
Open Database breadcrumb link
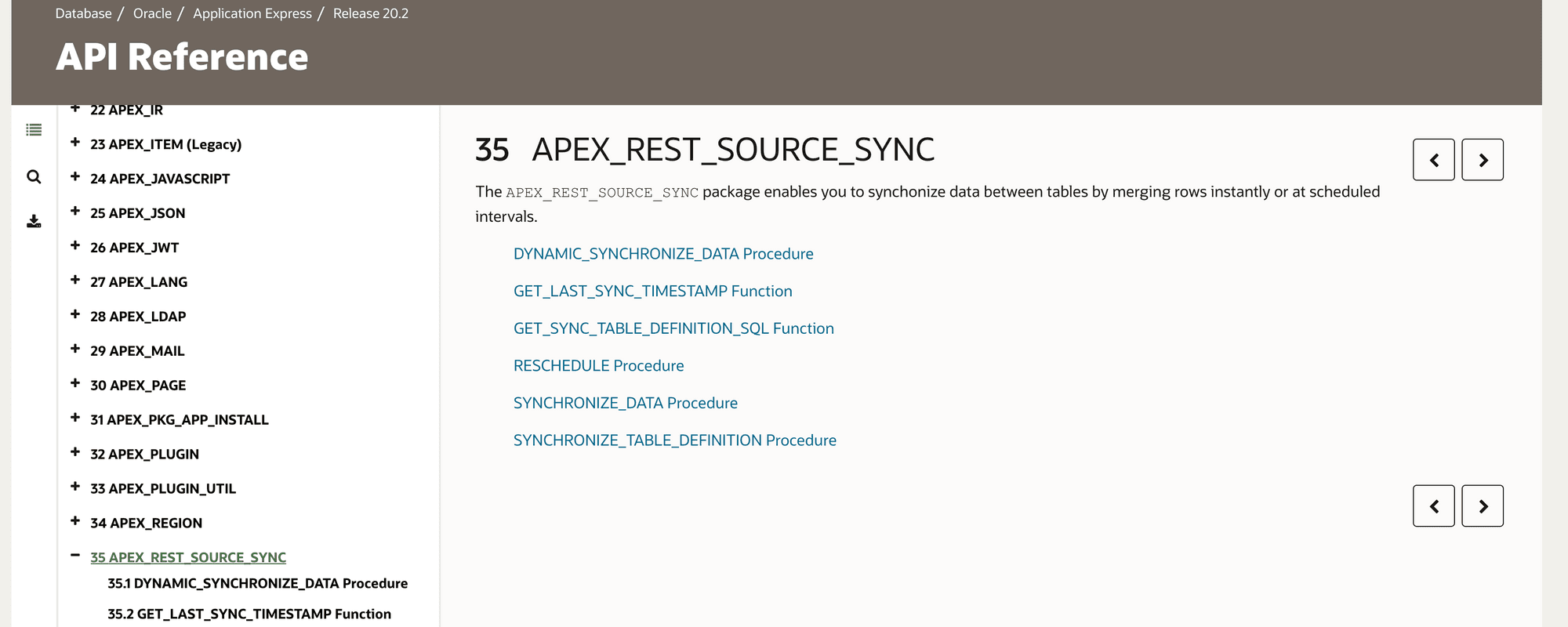[x=83, y=13]
